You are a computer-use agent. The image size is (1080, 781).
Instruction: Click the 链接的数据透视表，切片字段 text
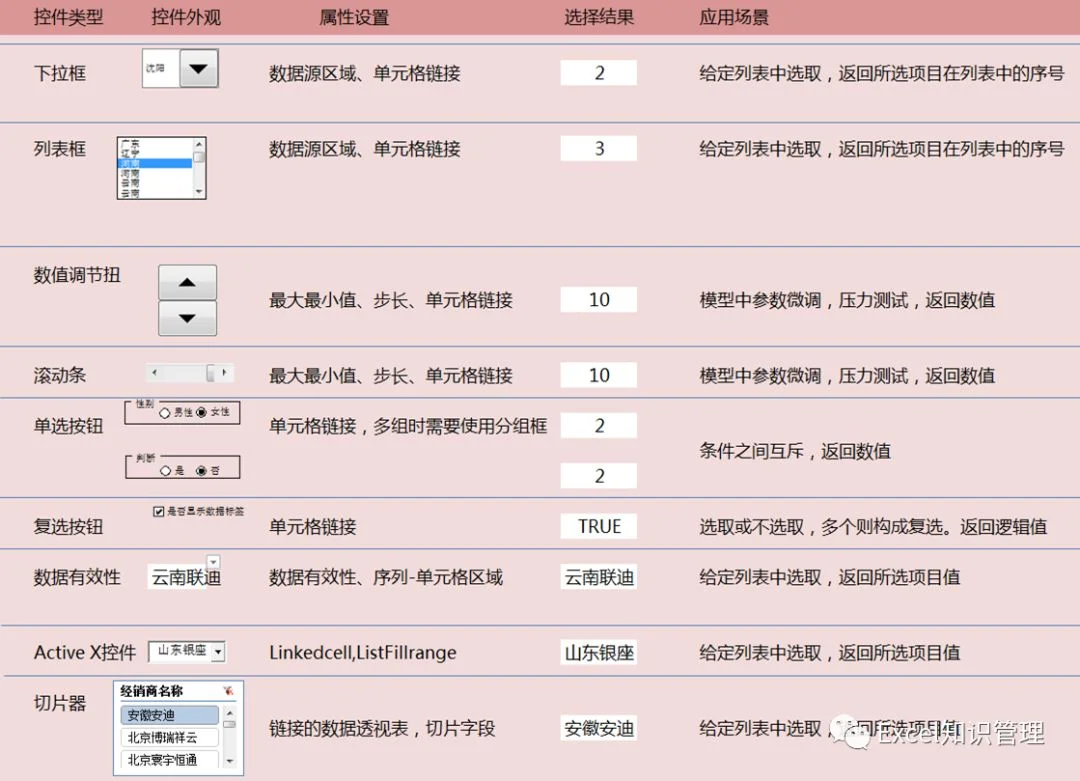382,728
